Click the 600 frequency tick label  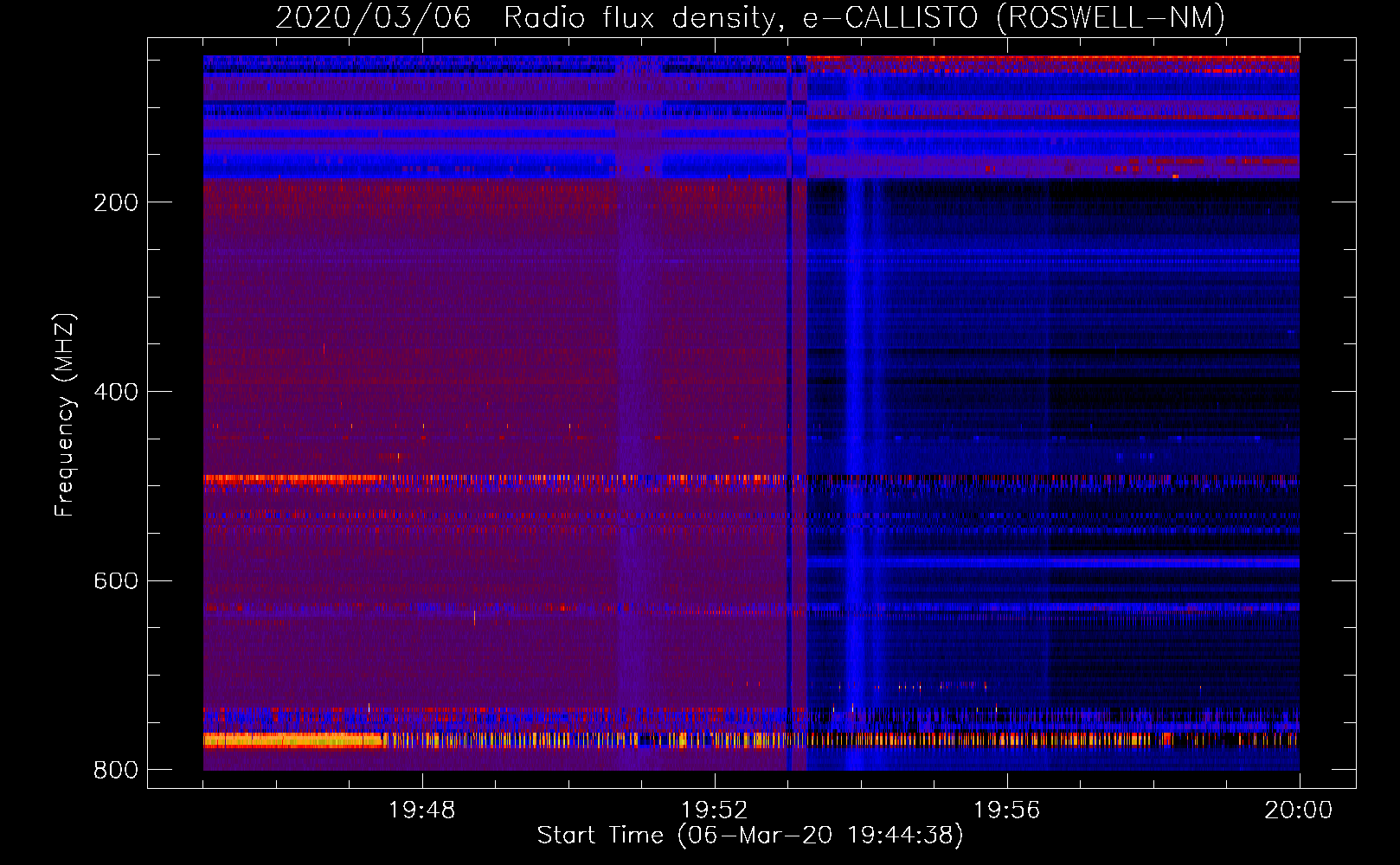pyautogui.click(x=116, y=580)
